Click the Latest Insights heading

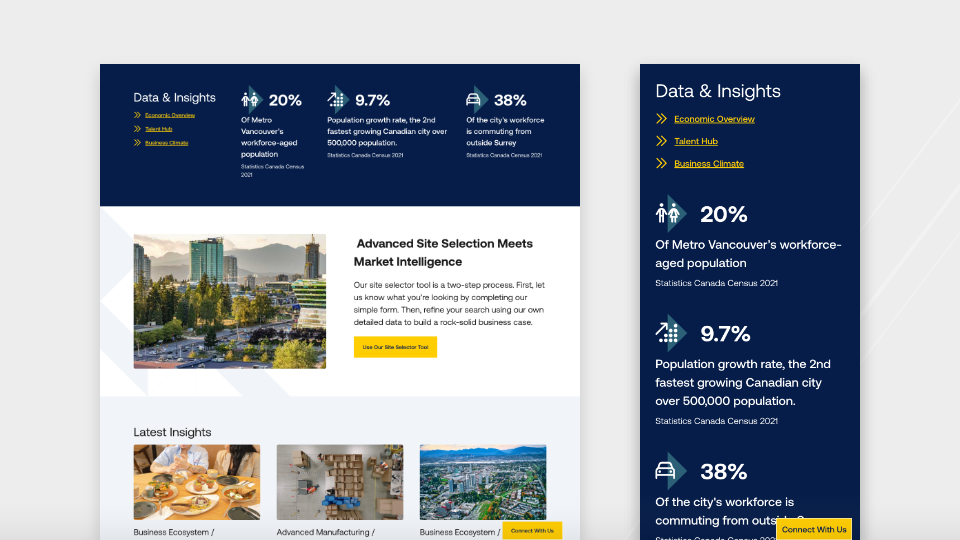point(172,432)
